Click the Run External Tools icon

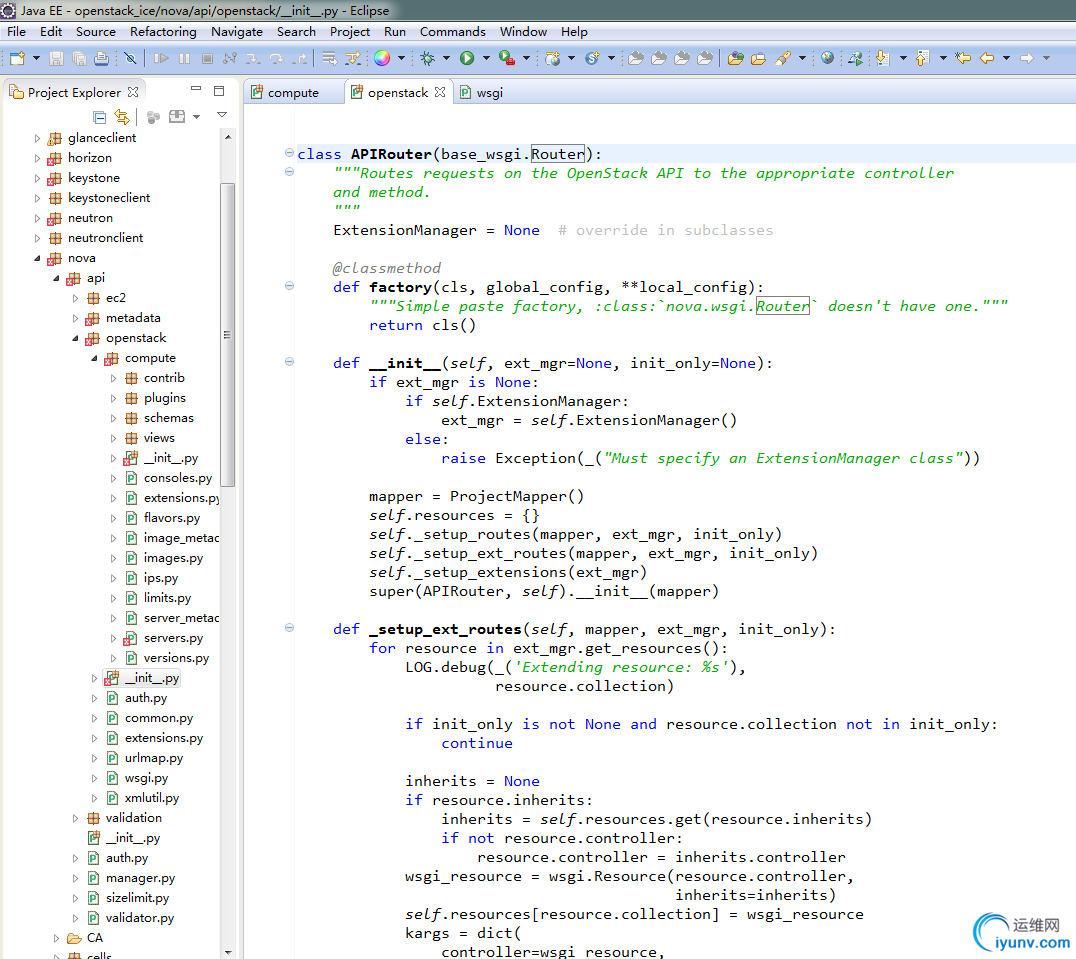click(x=506, y=58)
